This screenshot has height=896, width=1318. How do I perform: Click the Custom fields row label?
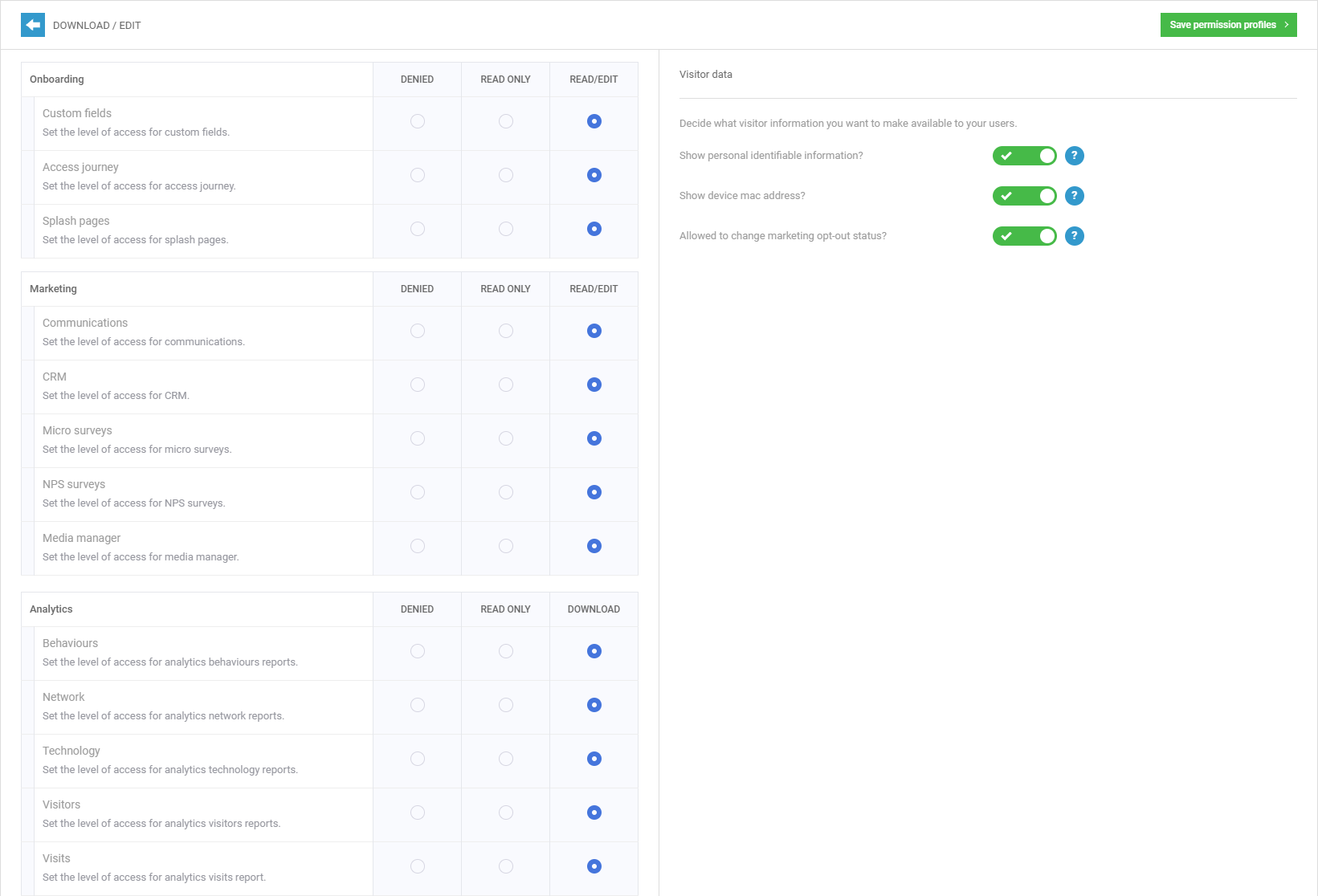click(x=77, y=113)
